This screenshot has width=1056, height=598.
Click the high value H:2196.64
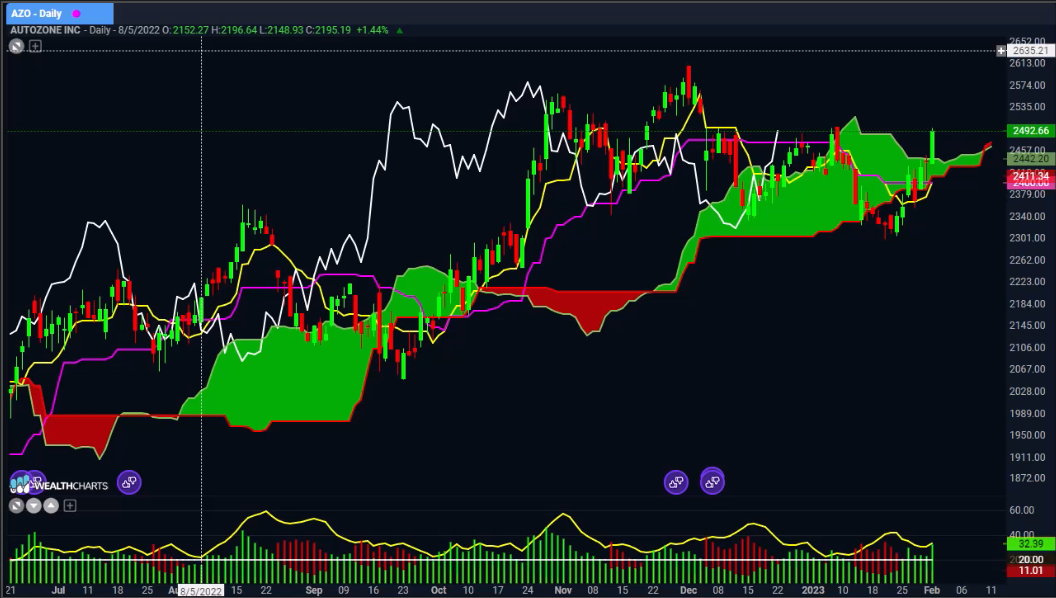(234, 30)
